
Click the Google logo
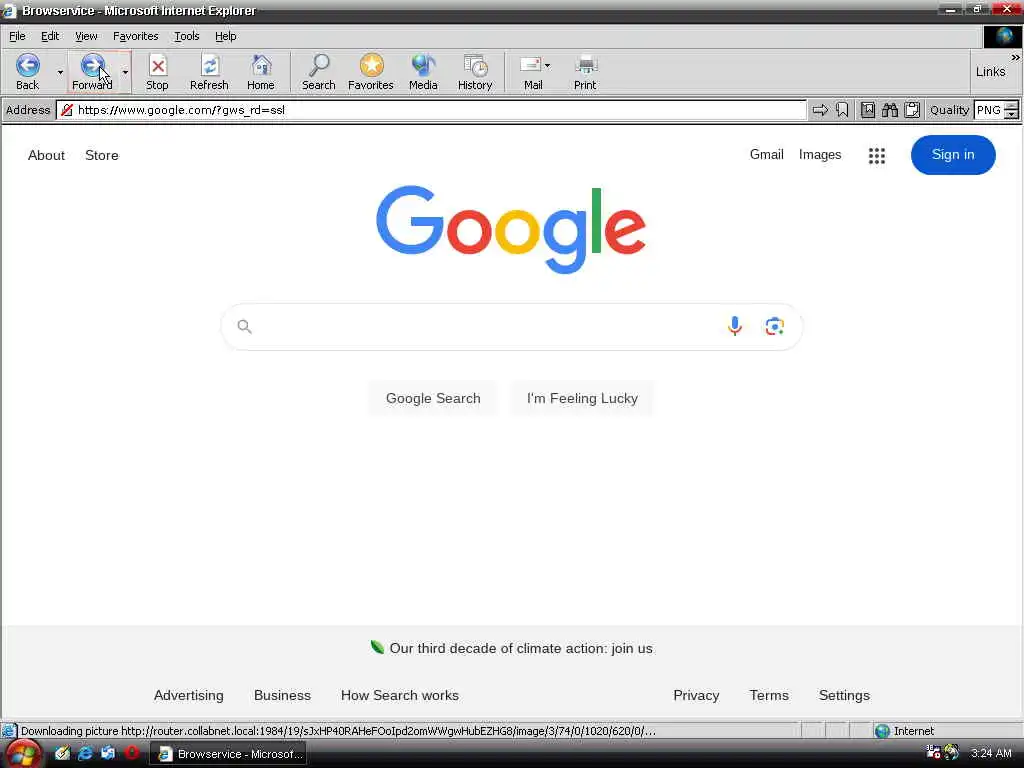point(511,229)
